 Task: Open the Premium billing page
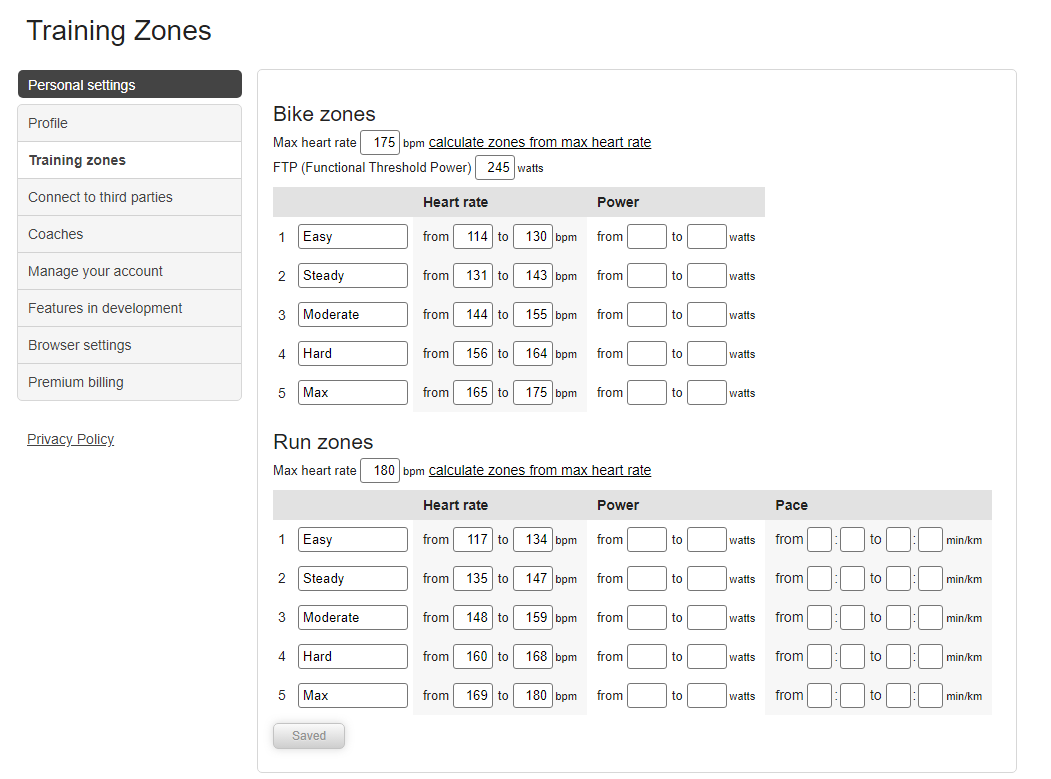(x=77, y=381)
